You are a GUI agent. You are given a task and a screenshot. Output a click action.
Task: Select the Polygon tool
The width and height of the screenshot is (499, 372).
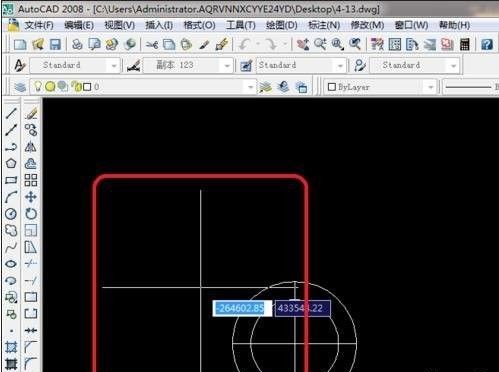(11, 163)
